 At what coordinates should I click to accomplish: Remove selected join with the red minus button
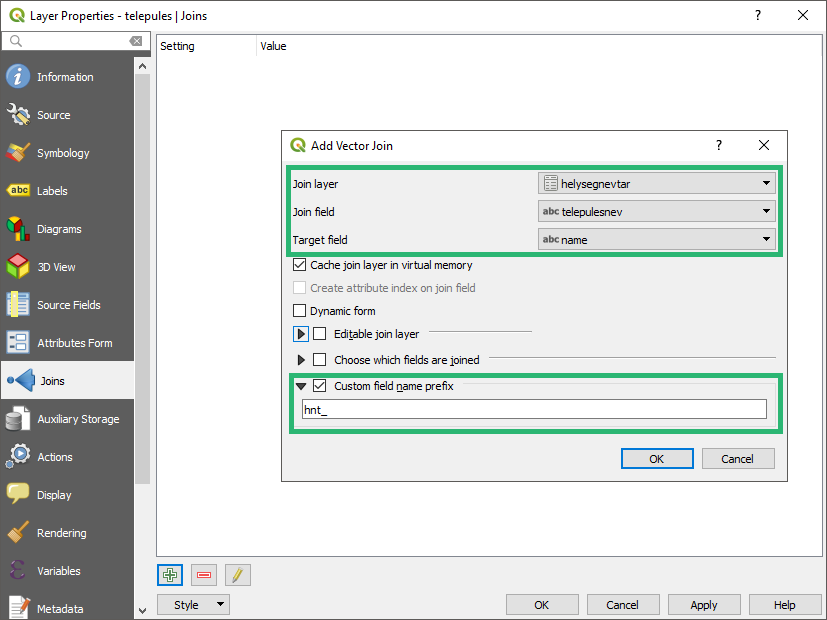pos(204,575)
